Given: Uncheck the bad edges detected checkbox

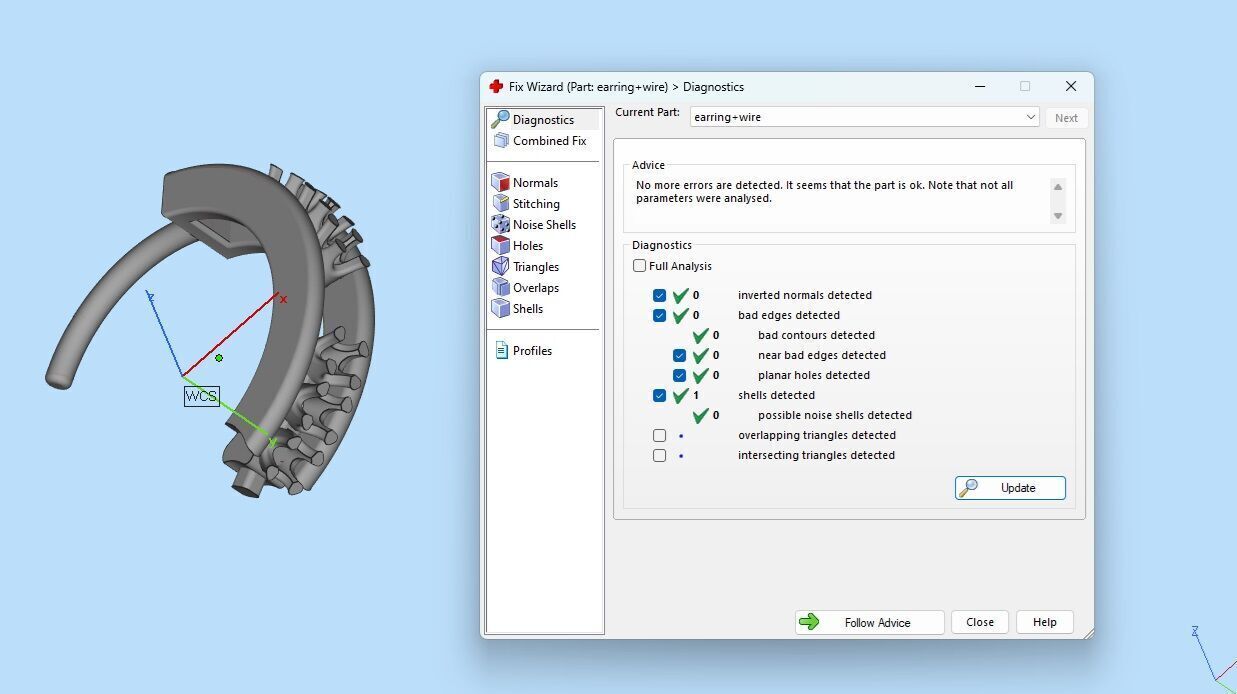Looking at the screenshot, I should click(x=660, y=315).
